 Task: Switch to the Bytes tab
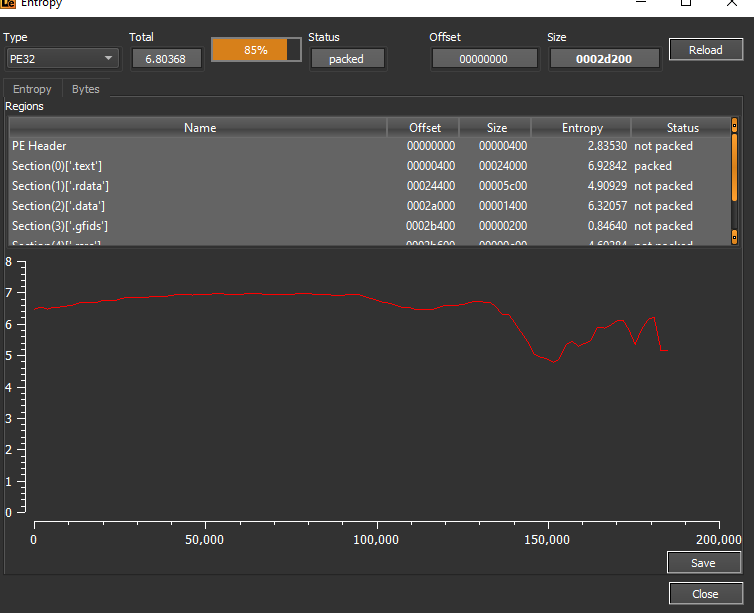point(86,89)
